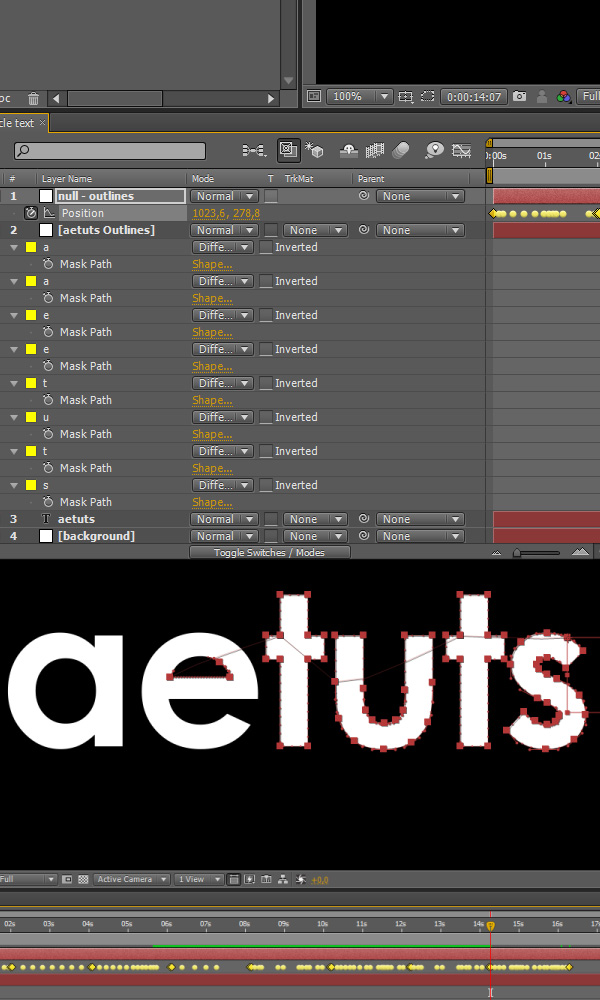Click the always preview this view icon
600x1000 pixels.
click(314, 96)
